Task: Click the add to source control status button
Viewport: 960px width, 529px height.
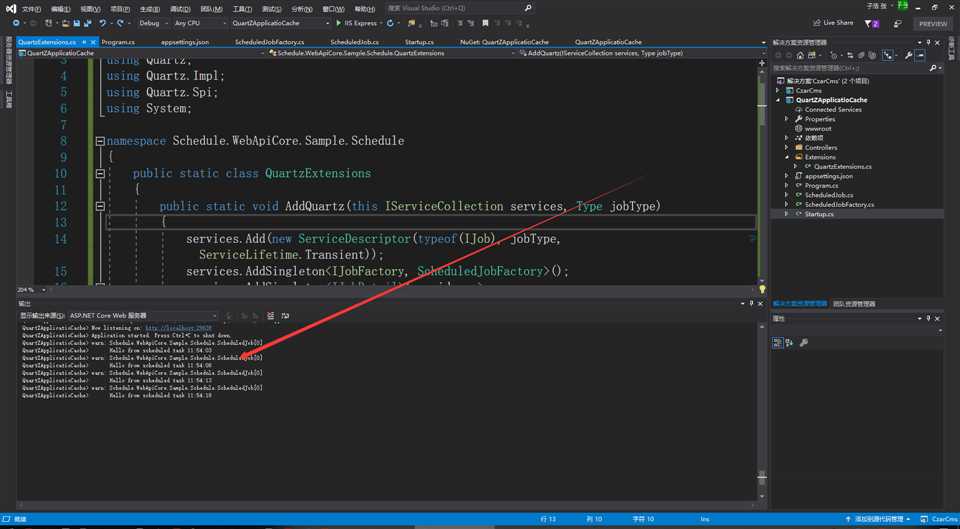Action: pos(877,519)
